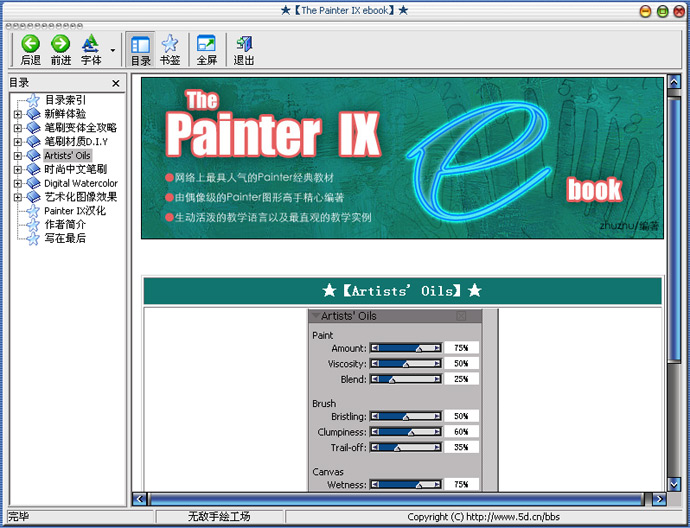Click the green Back (后退) arrow button
690x528 pixels.
pos(30,49)
